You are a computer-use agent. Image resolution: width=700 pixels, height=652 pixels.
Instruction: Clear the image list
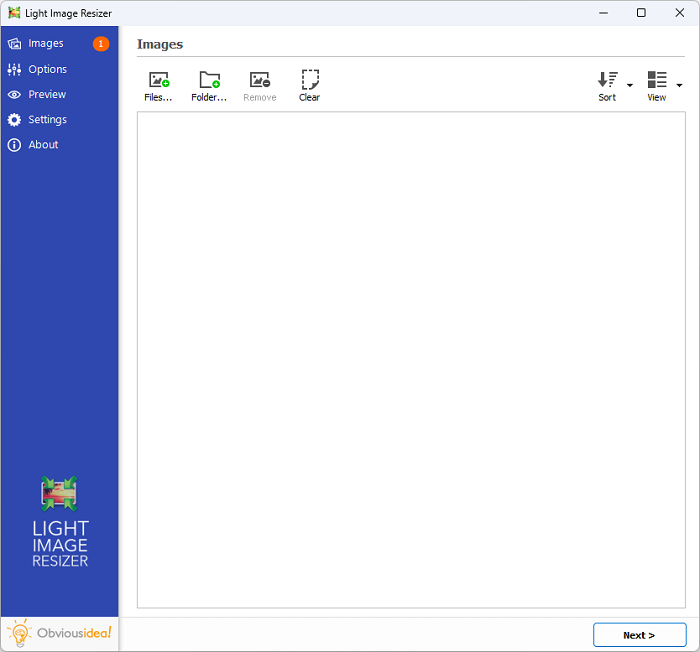pos(309,86)
